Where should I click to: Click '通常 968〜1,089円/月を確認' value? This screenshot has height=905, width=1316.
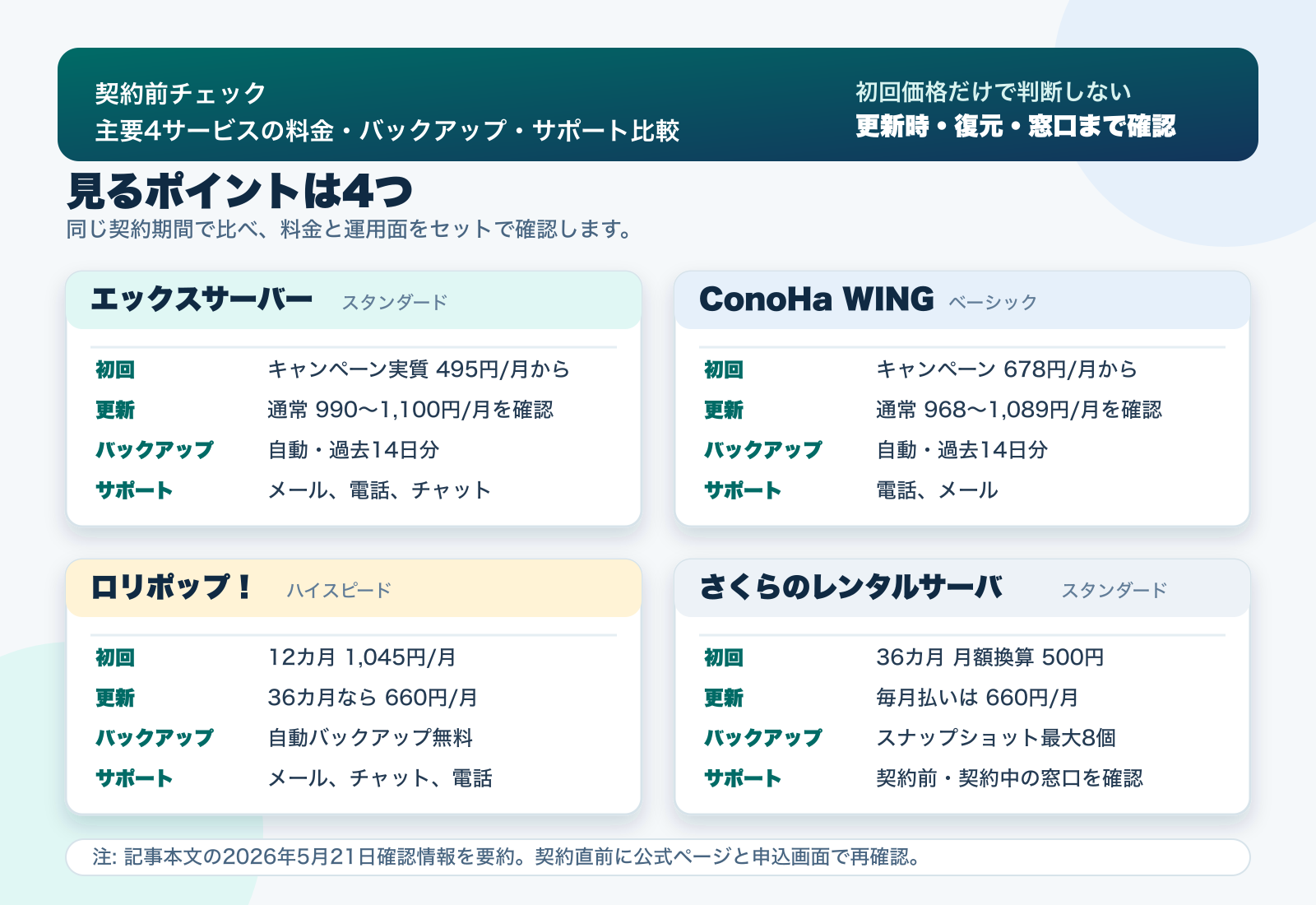[1018, 410]
